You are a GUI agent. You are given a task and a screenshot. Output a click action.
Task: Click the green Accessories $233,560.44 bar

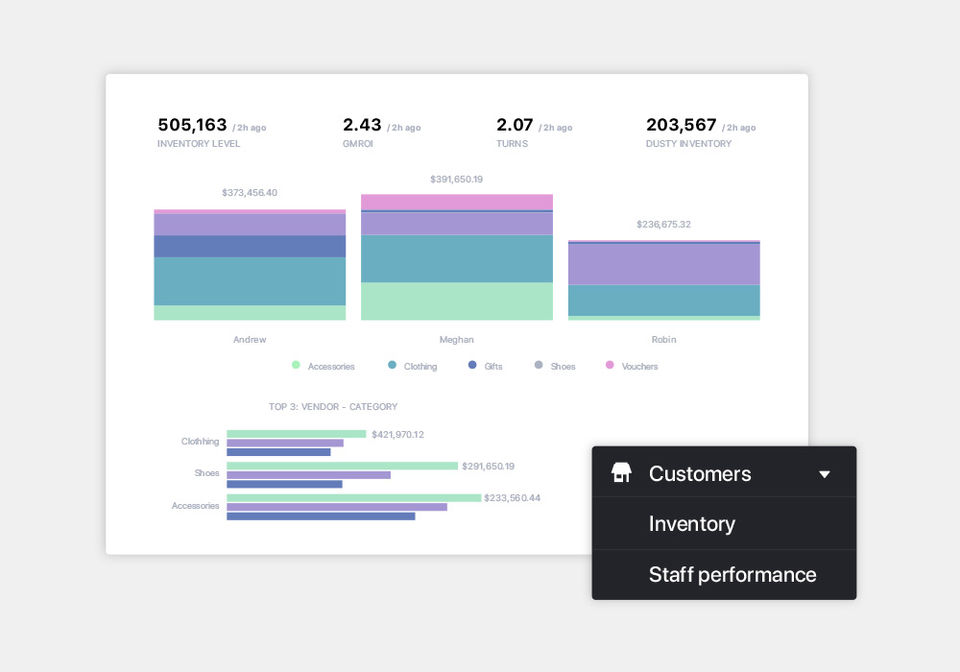coord(354,498)
